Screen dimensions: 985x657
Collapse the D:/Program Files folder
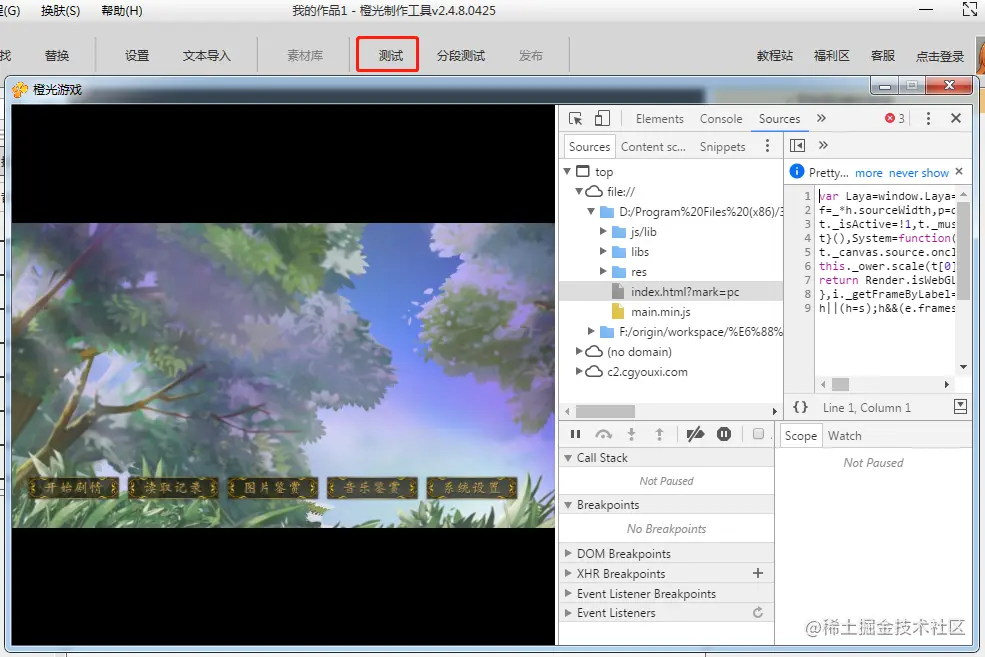tap(591, 211)
